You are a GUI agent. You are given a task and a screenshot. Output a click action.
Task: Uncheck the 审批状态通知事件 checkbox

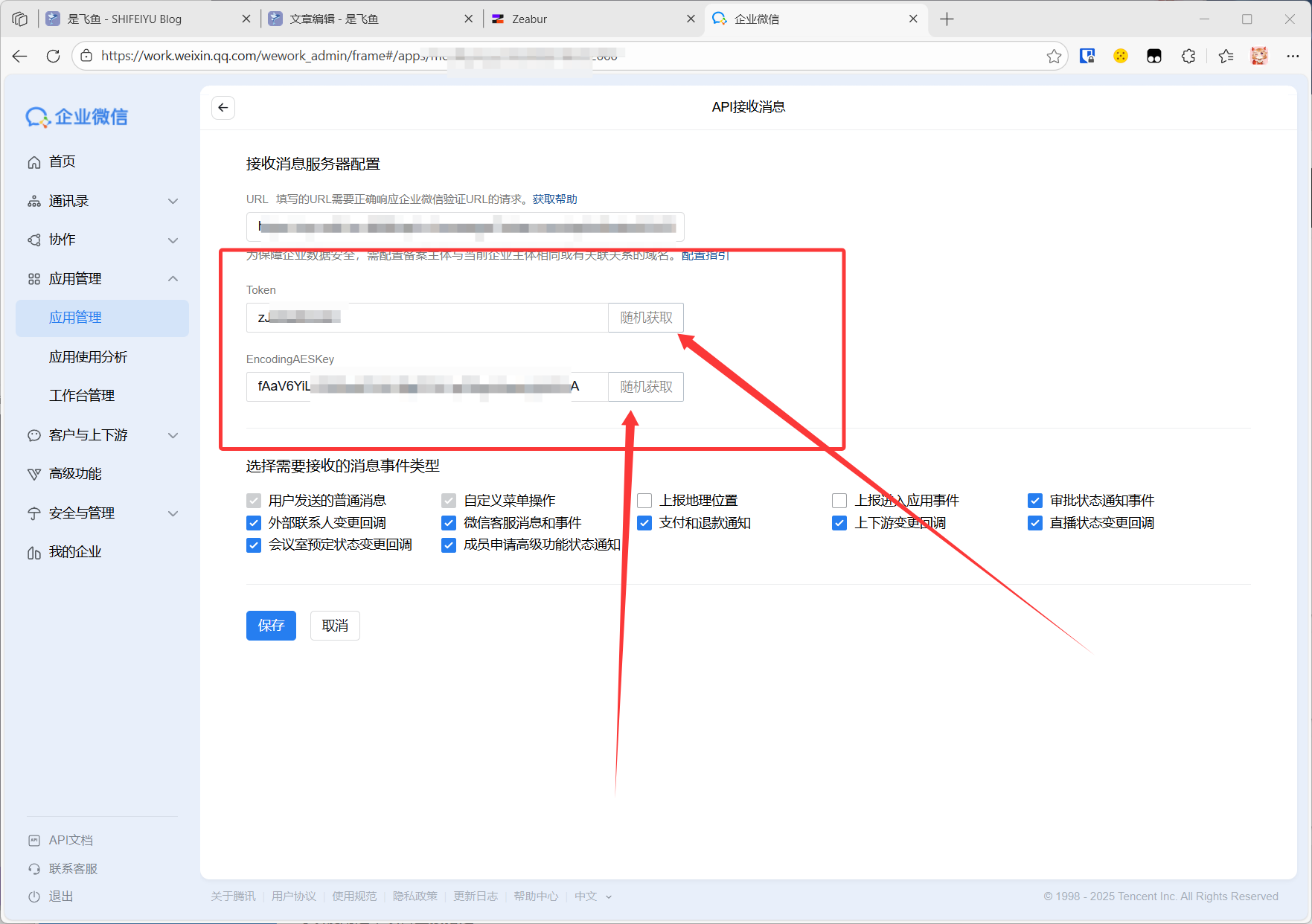pyautogui.click(x=1034, y=501)
